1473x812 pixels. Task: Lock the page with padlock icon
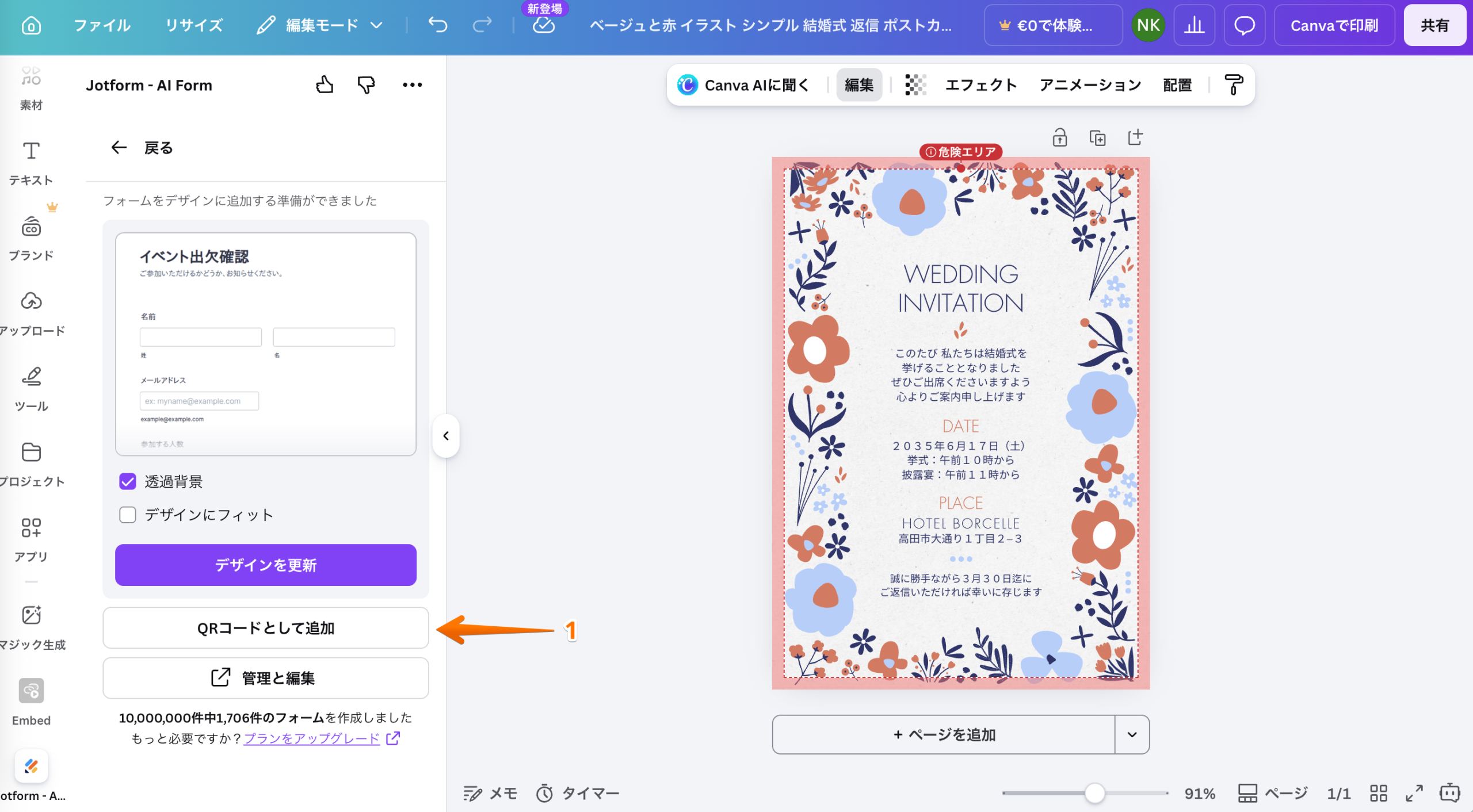click(x=1060, y=138)
